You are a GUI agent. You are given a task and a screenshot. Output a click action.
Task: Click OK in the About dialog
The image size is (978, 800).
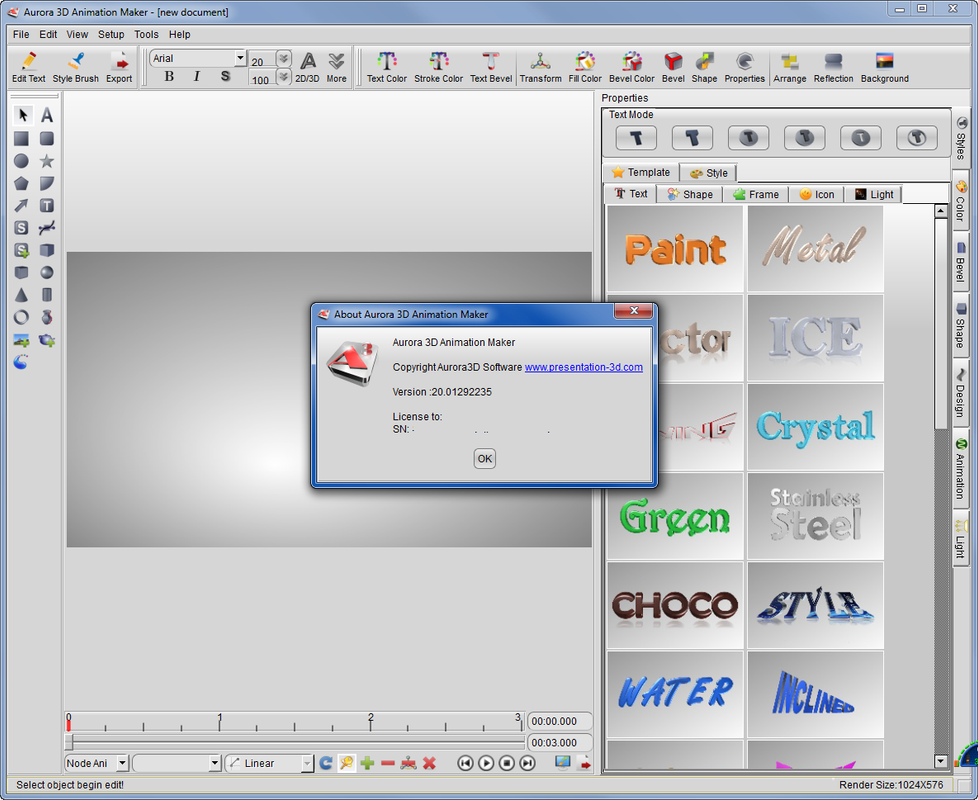click(485, 458)
